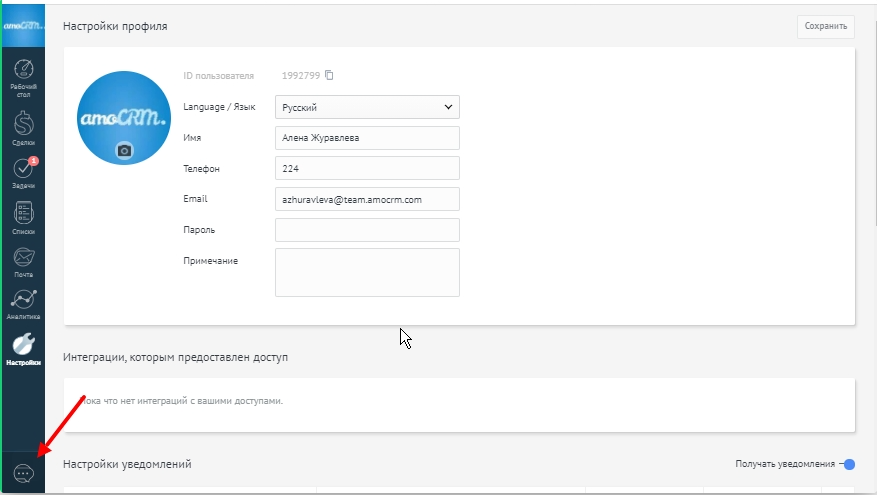Open the Списки lists icon
This screenshot has width=877, height=495.
pos(25,215)
